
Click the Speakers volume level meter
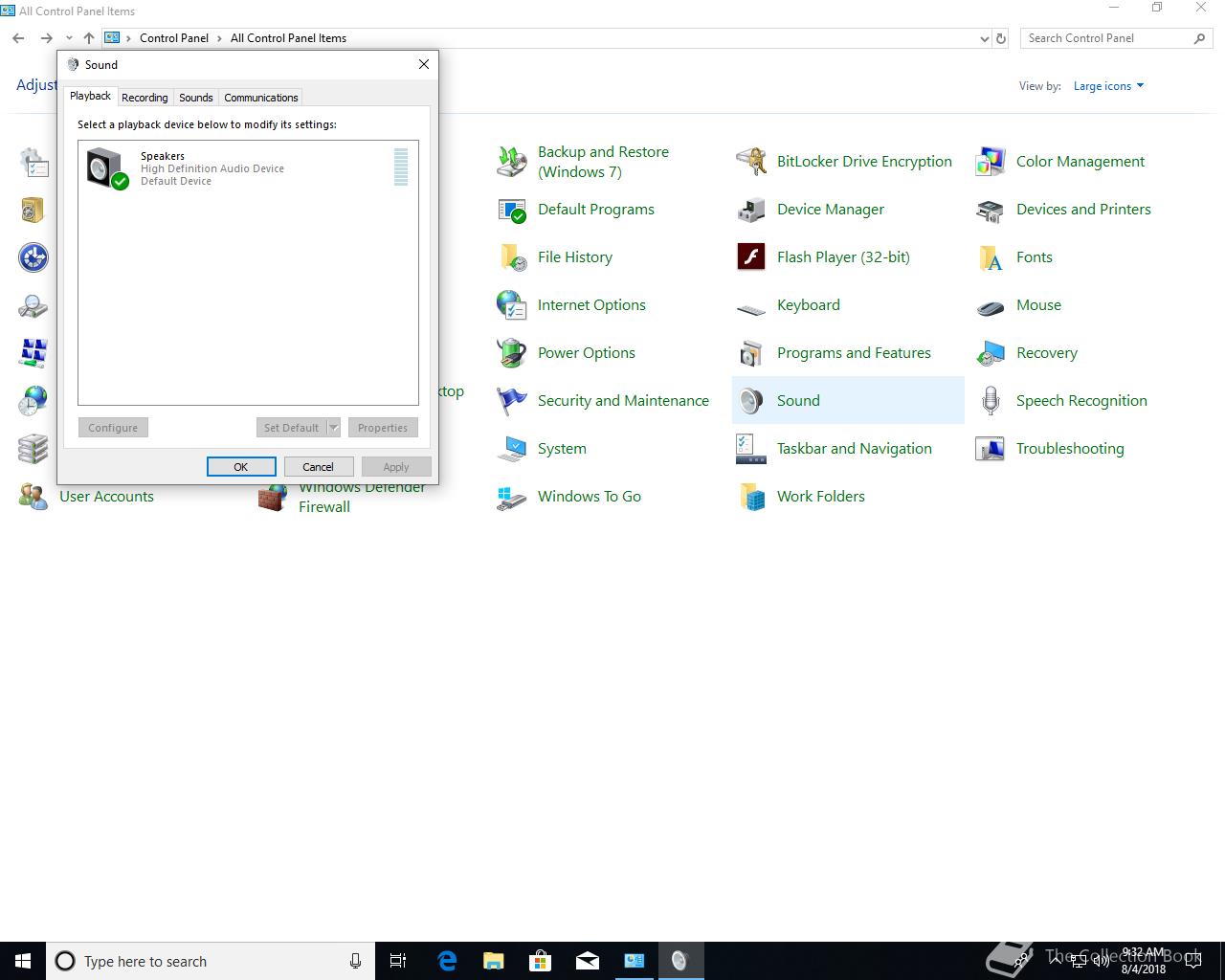401,167
